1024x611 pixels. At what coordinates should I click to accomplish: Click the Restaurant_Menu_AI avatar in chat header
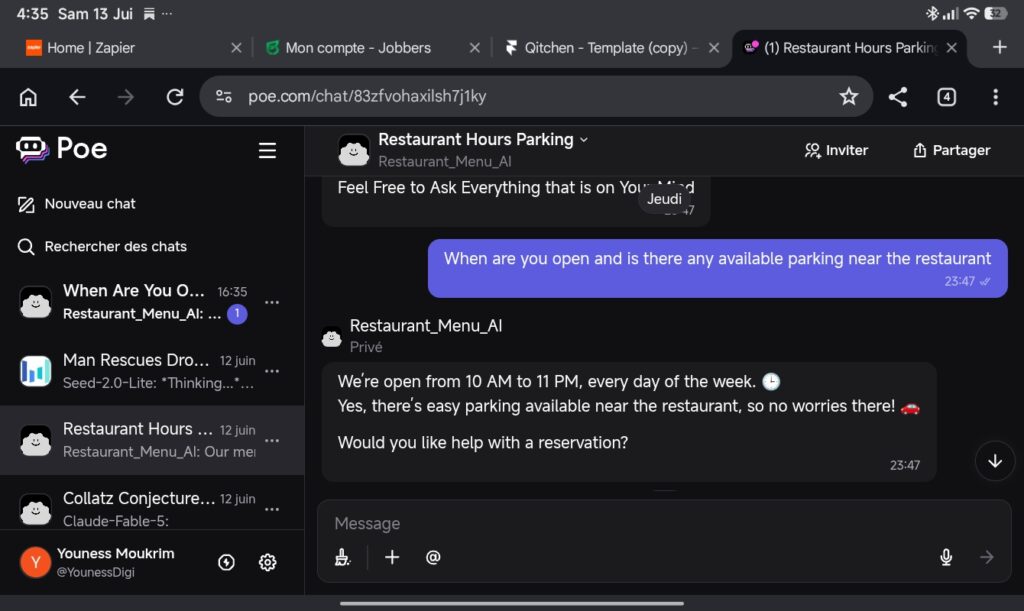(x=354, y=150)
